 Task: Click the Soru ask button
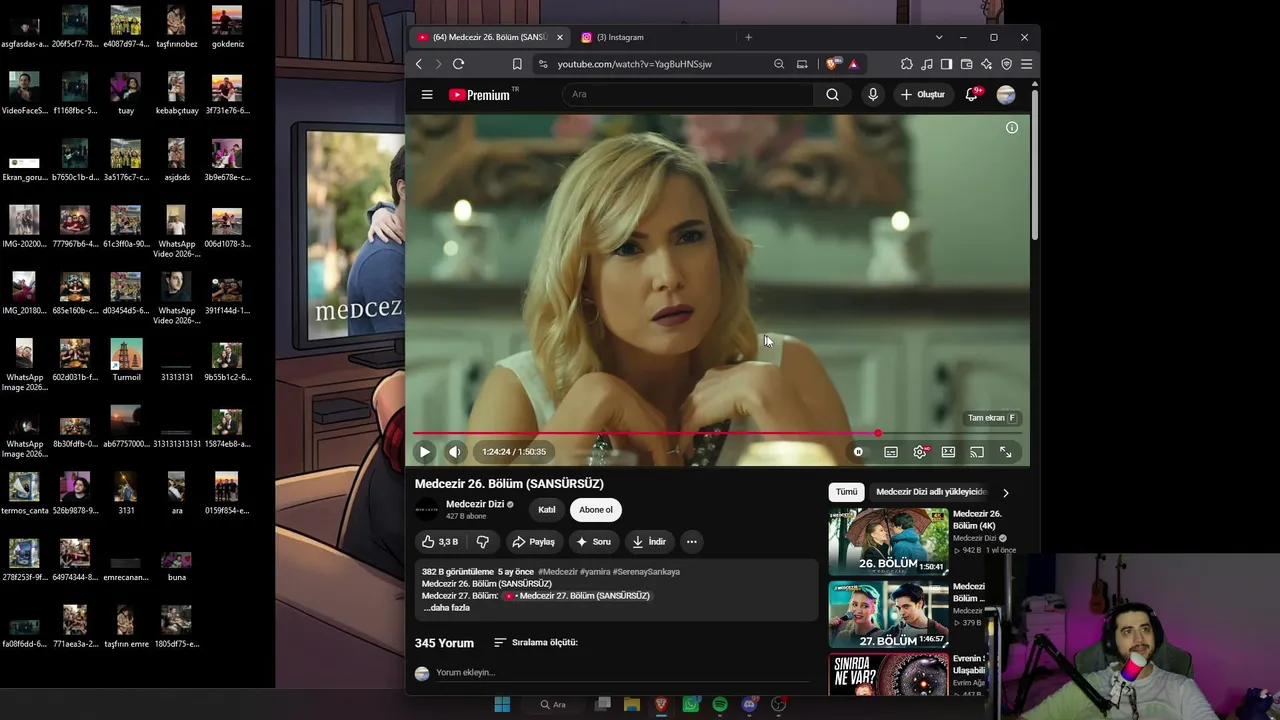pyautogui.click(x=593, y=542)
